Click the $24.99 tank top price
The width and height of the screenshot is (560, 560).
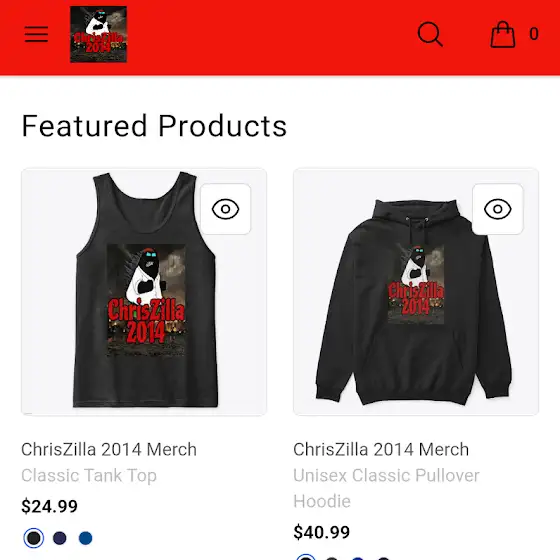pyautogui.click(x=49, y=506)
